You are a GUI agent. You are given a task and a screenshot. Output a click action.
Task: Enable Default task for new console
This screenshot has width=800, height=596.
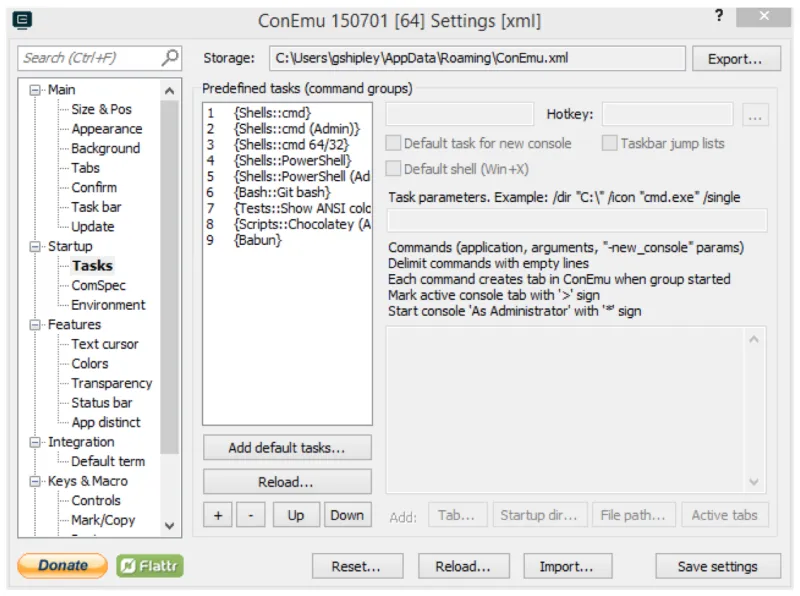(394, 143)
